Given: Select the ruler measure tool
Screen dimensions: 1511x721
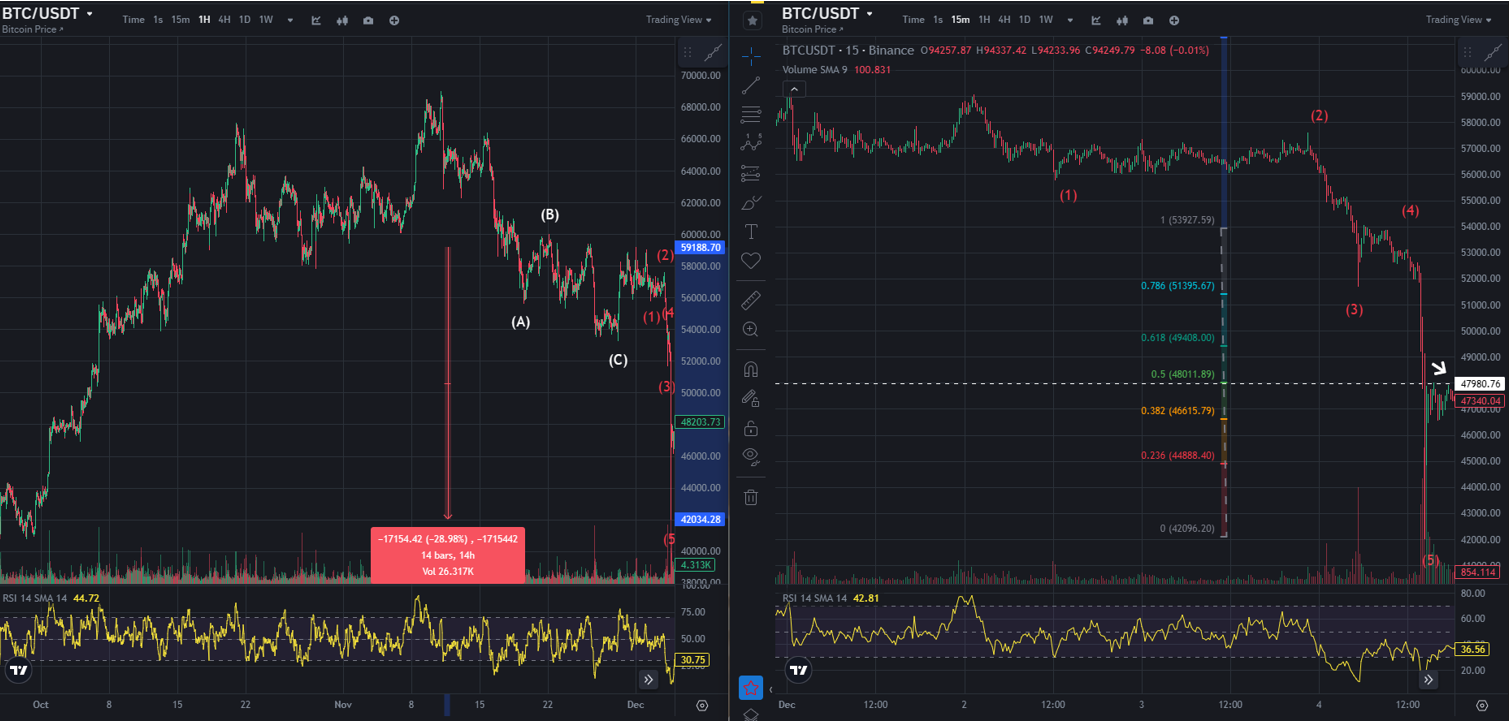Looking at the screenshot, I should [751, 300].
